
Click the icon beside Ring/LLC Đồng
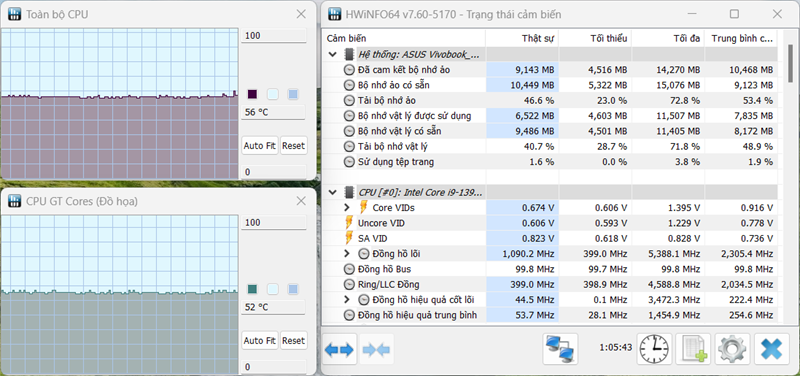349,284
